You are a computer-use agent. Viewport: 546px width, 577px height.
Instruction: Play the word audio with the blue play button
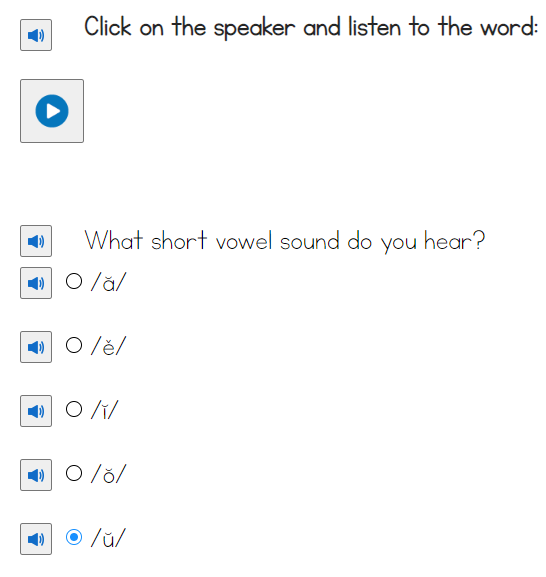52,111
